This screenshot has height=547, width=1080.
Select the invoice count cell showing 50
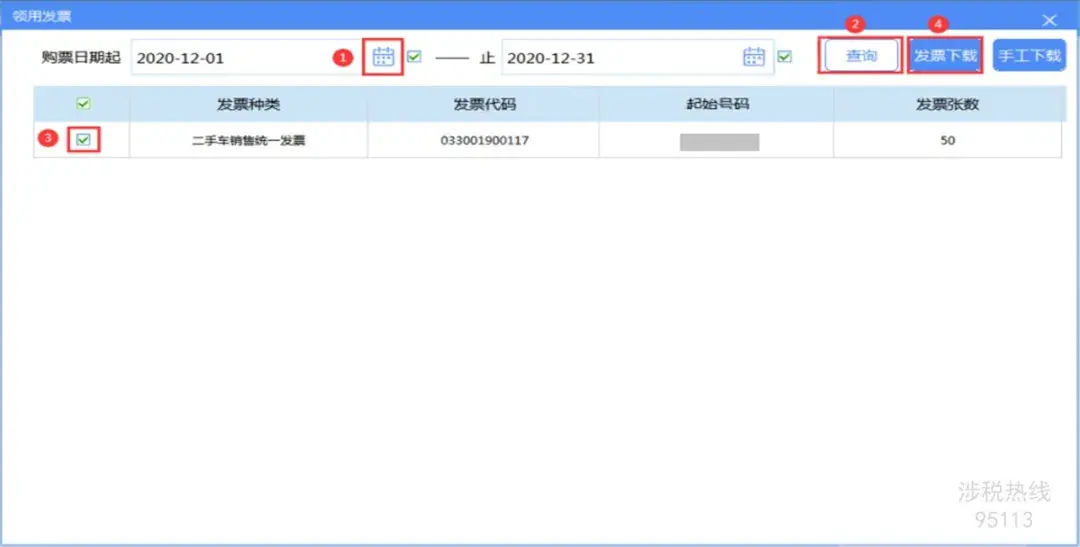(x=947, y=141)
